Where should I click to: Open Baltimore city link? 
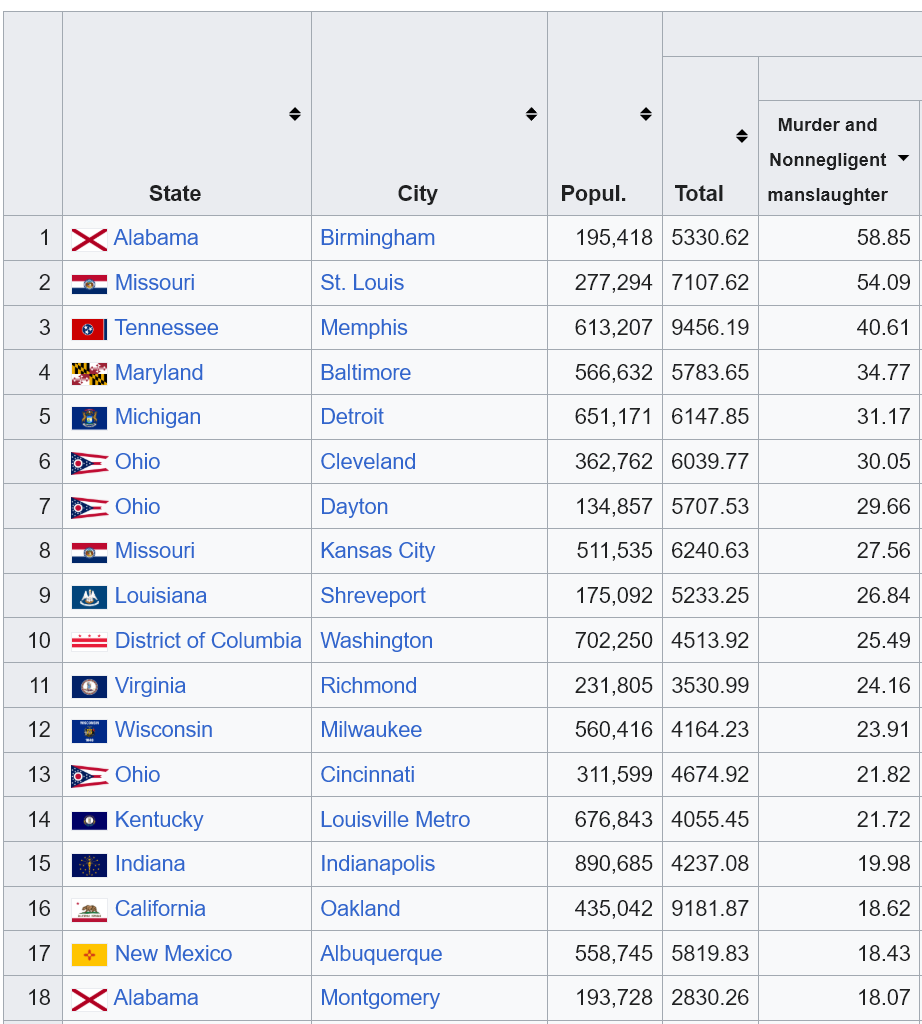pyautogui.click(x=366, y=372)
